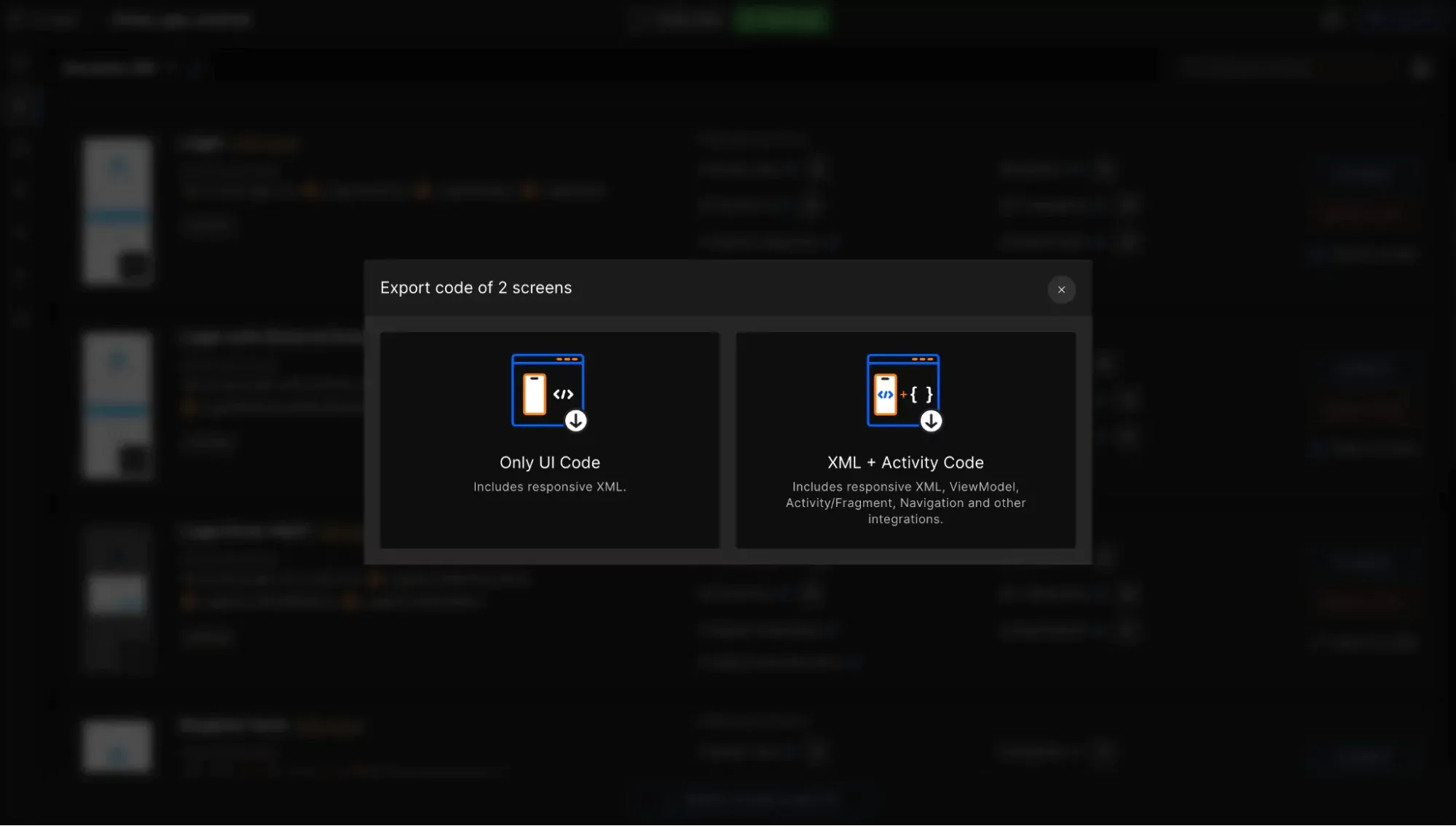This screenshot has width=1456, height=826.
Task: Click the app logo icon in the top-left corner
Action: [x=20, y=20]
